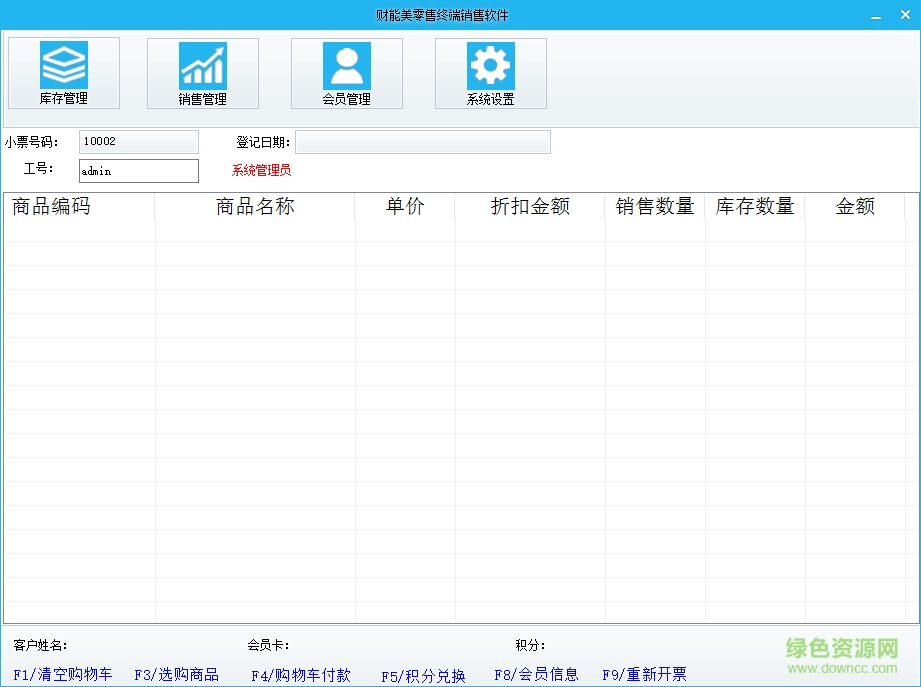This screenshot has height=687, width=921.
Task: Open the 销售管理 sales management module
Action: 202,72
